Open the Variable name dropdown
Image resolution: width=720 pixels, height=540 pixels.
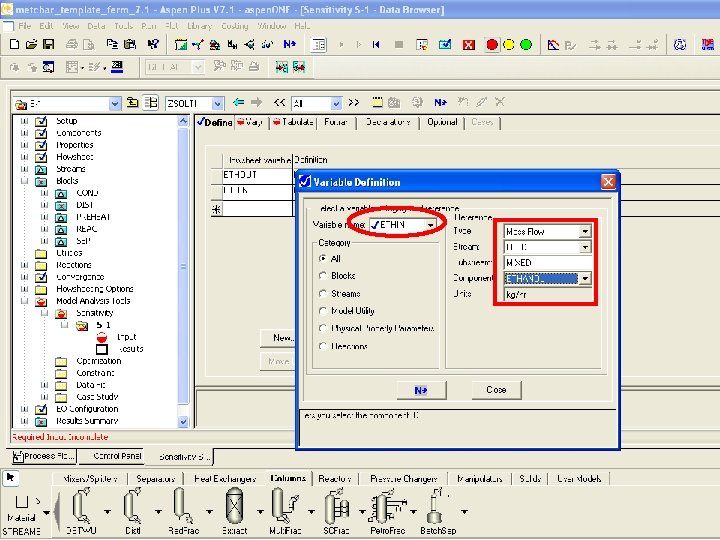[430, 225]
